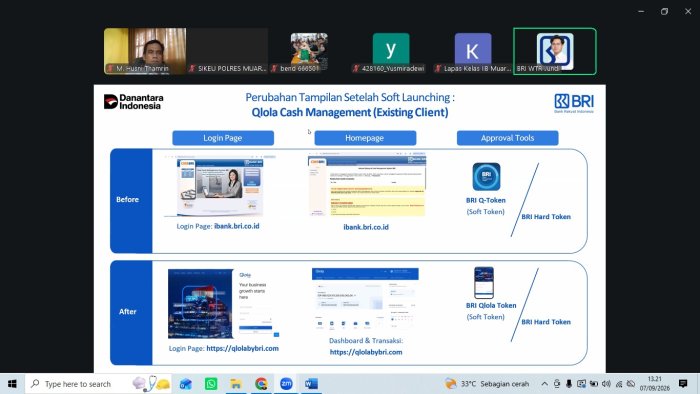
Task: Click the BRI Hard Token text in After row
Action: click(x=546, y=322)
